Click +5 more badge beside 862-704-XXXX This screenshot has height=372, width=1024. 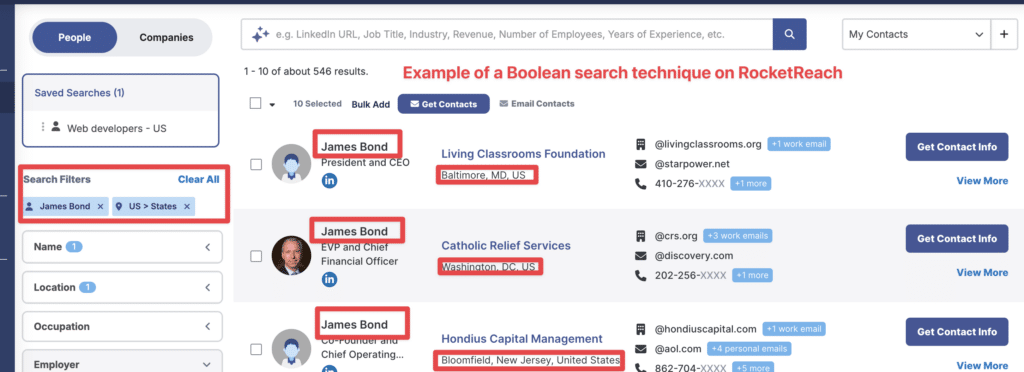(752, 367)
